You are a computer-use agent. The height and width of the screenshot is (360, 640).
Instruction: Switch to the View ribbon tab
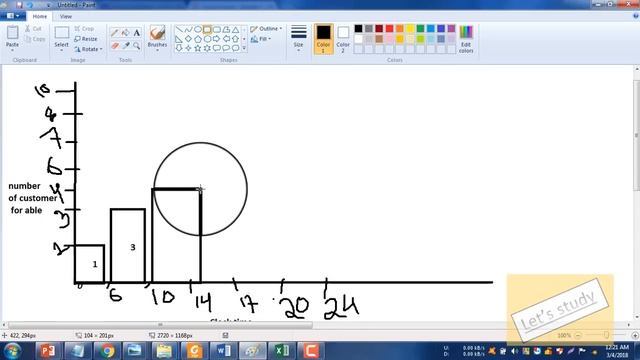[66, 16]
